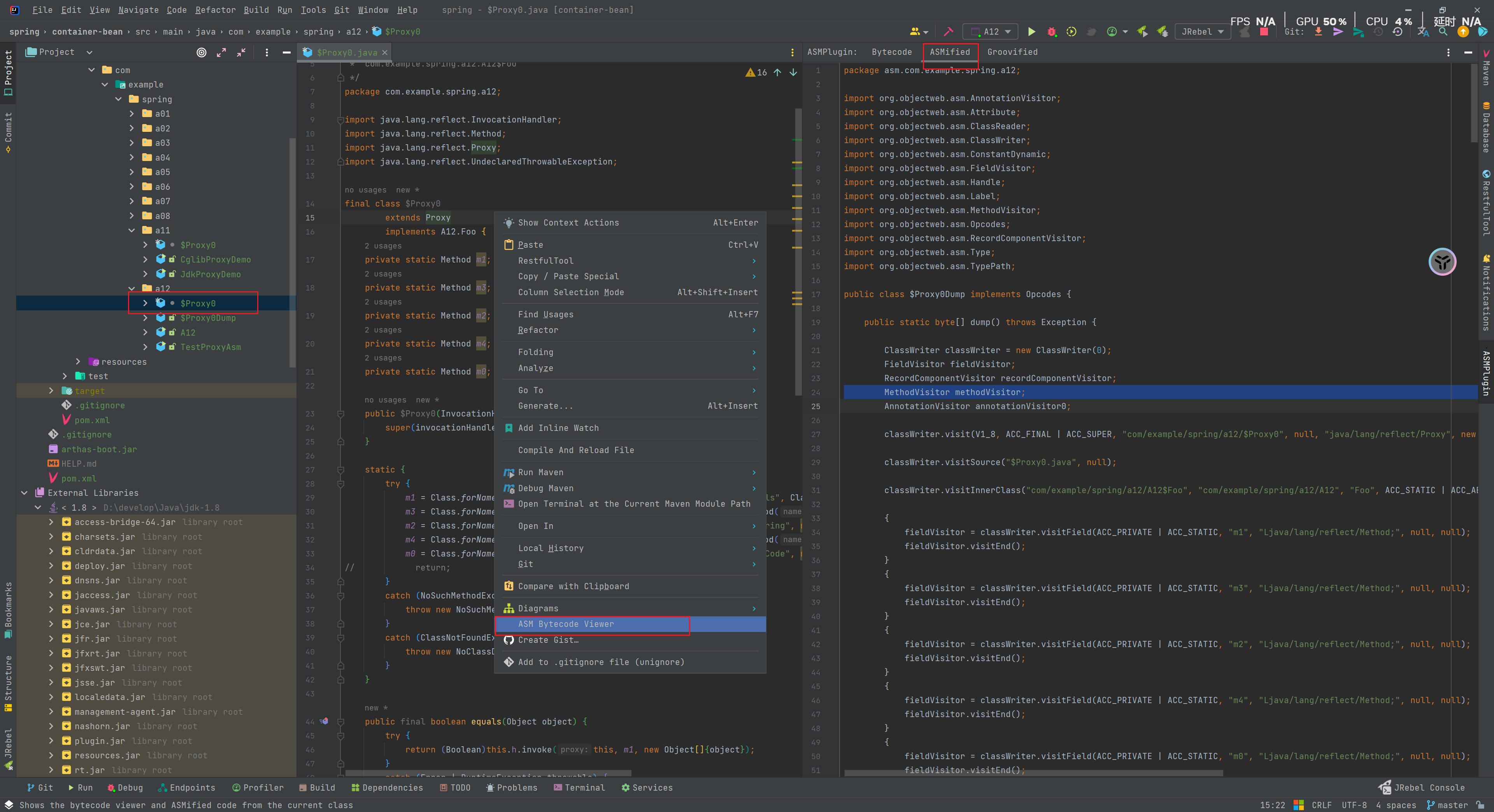Stop the running process red square

click(1264, 32)
